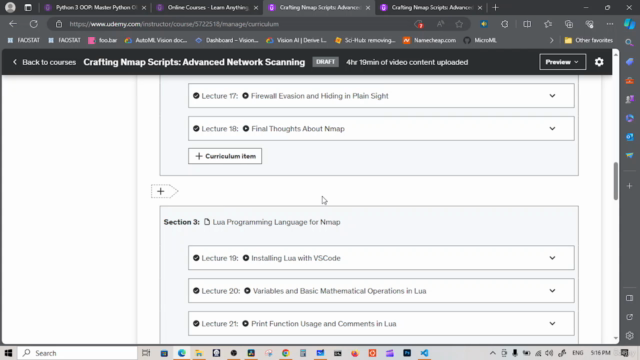Expand Lecture 20 Variables chevron
Image resolution: width=640 pixels, height=360 pixels.
(552, 291)
